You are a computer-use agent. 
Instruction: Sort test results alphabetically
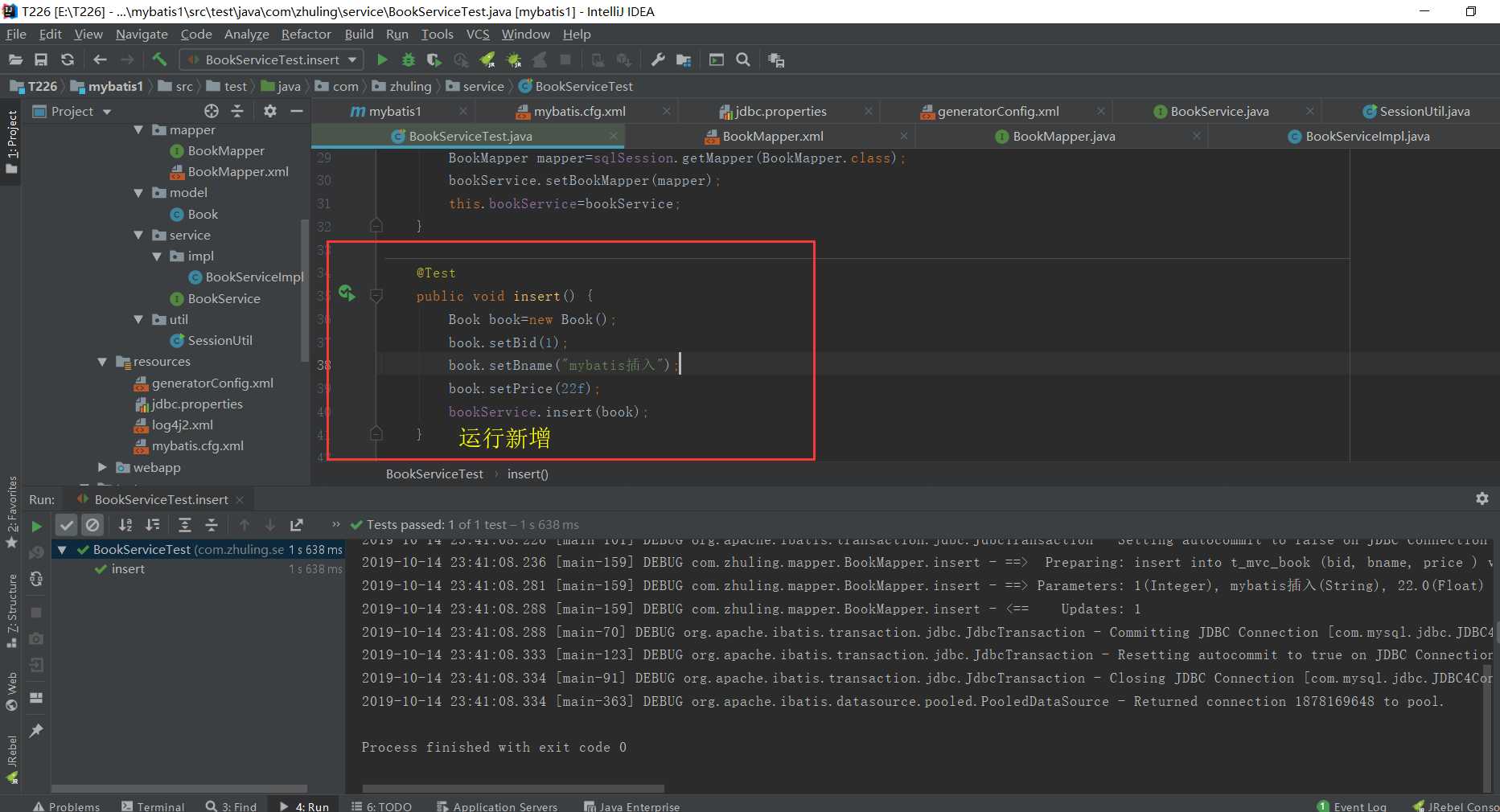tap(125, 525)
